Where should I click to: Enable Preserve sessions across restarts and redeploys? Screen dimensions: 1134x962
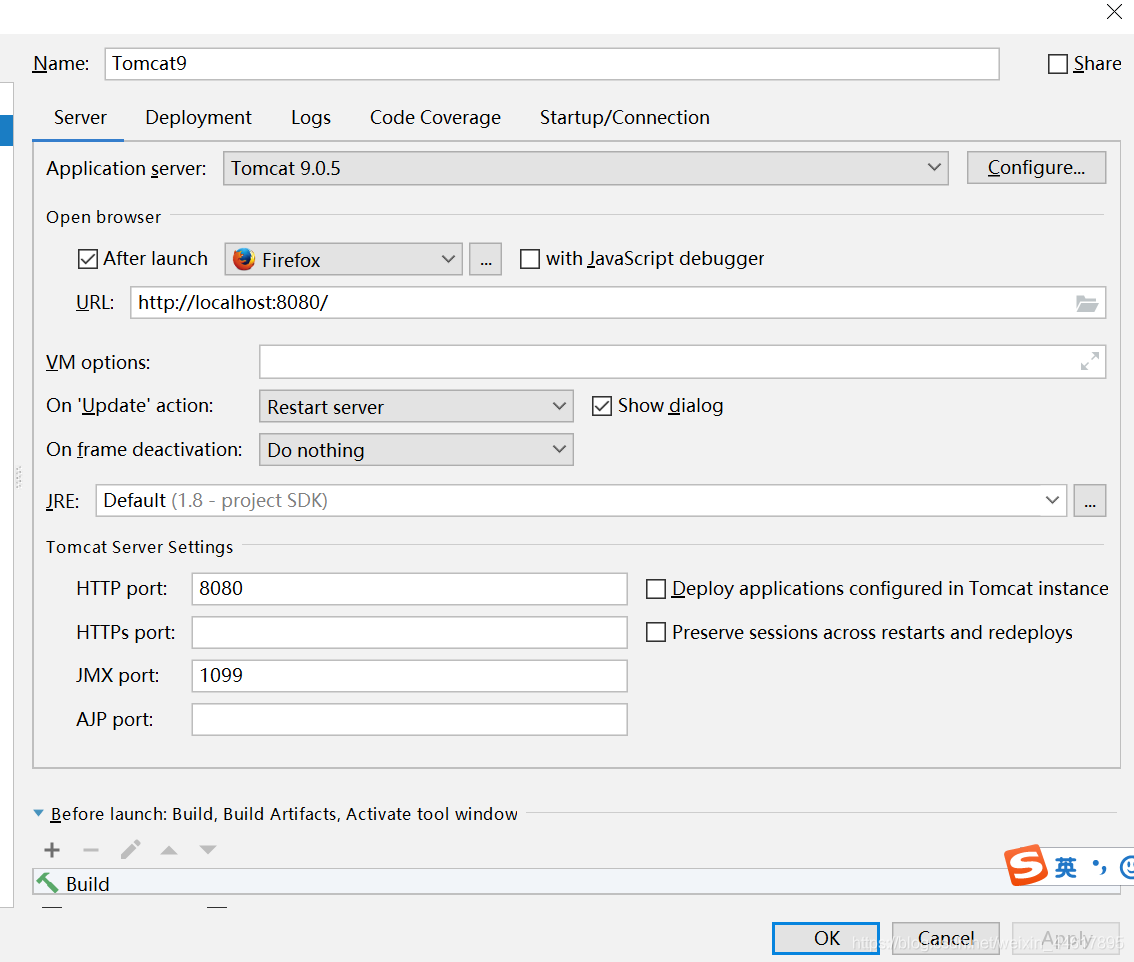(x=656, y=632)
